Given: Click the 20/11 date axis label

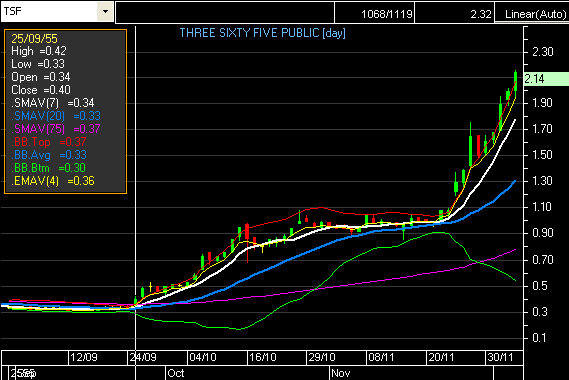Looking at the screenshot, I should (x=441, y=357).
